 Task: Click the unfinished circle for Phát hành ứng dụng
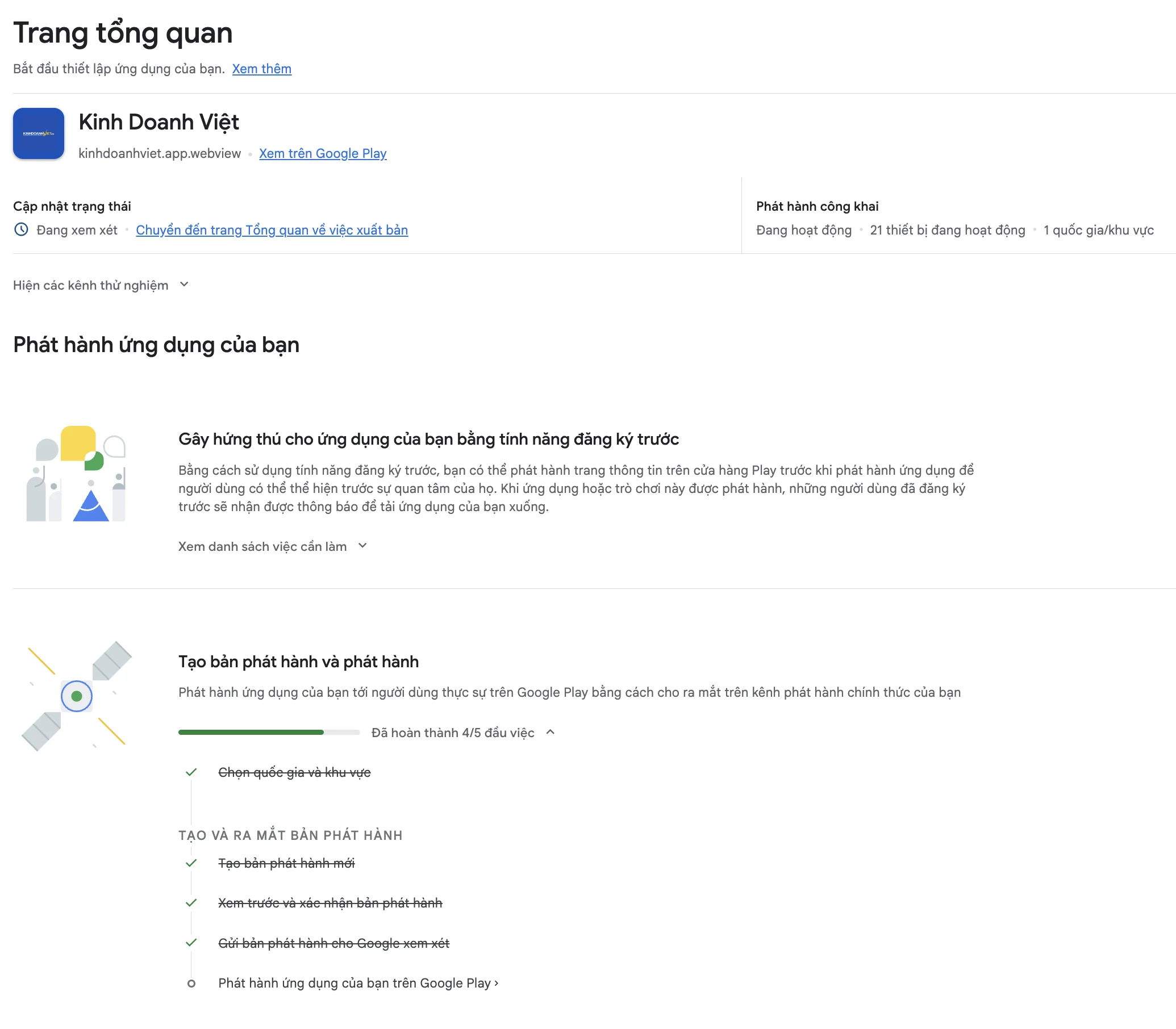point(191,983)
